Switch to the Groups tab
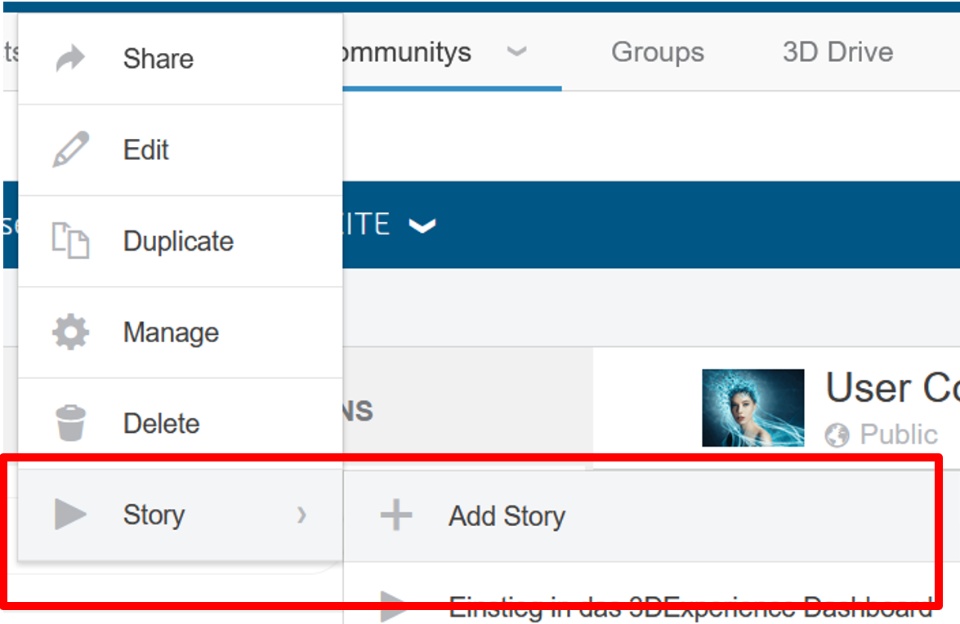 [x=657, y=52]
